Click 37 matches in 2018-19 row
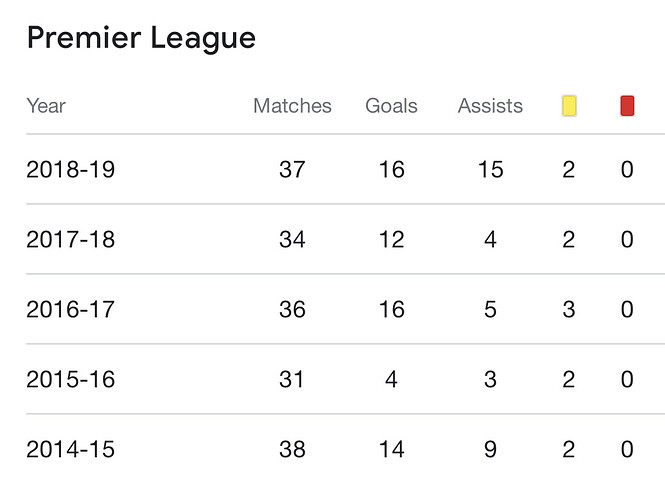 [292, 169]
